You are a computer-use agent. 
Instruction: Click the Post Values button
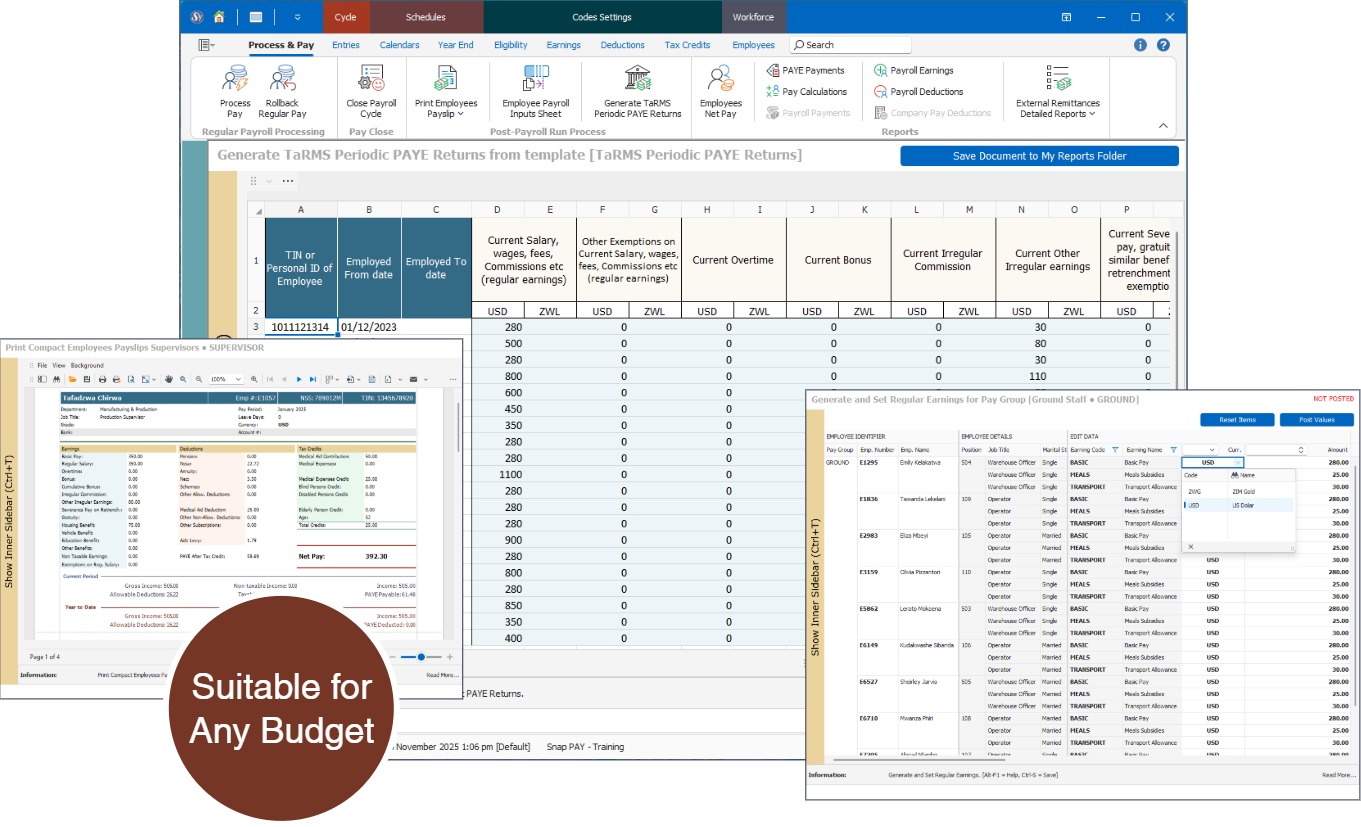(1317, 420)
